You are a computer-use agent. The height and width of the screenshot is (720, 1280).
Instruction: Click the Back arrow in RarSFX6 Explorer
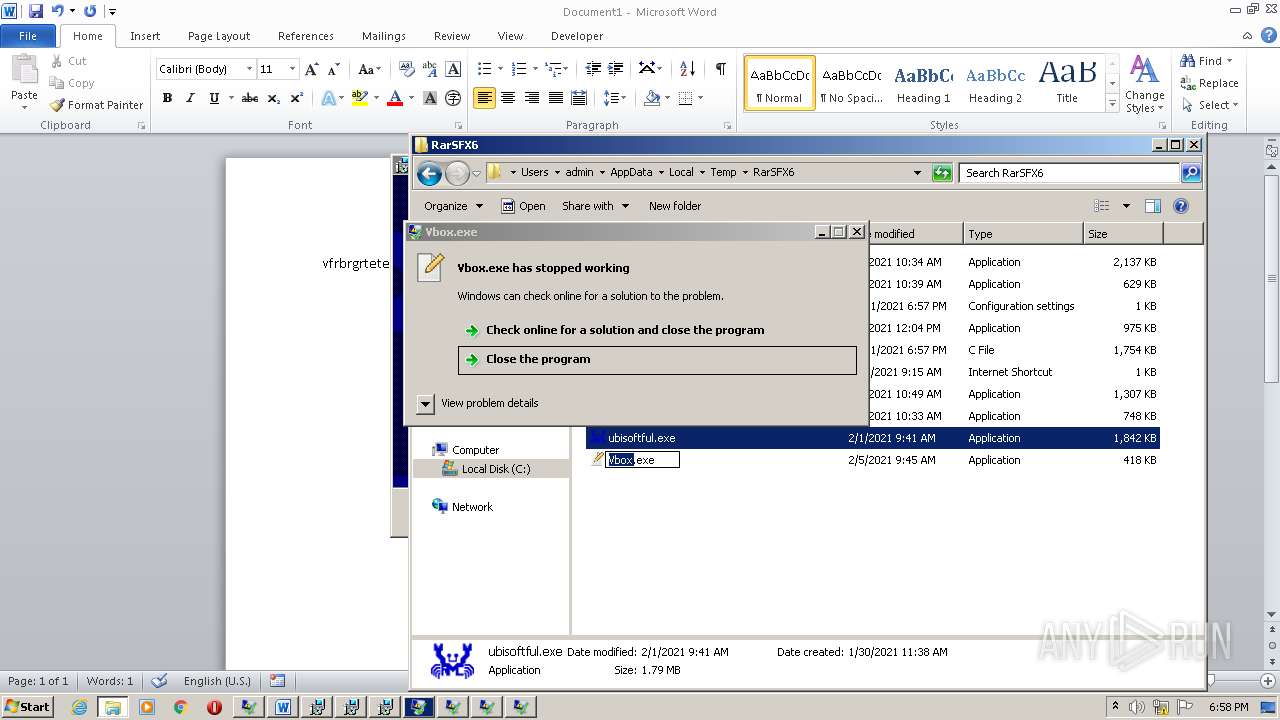pyautogui.click(x=429, y=173)
